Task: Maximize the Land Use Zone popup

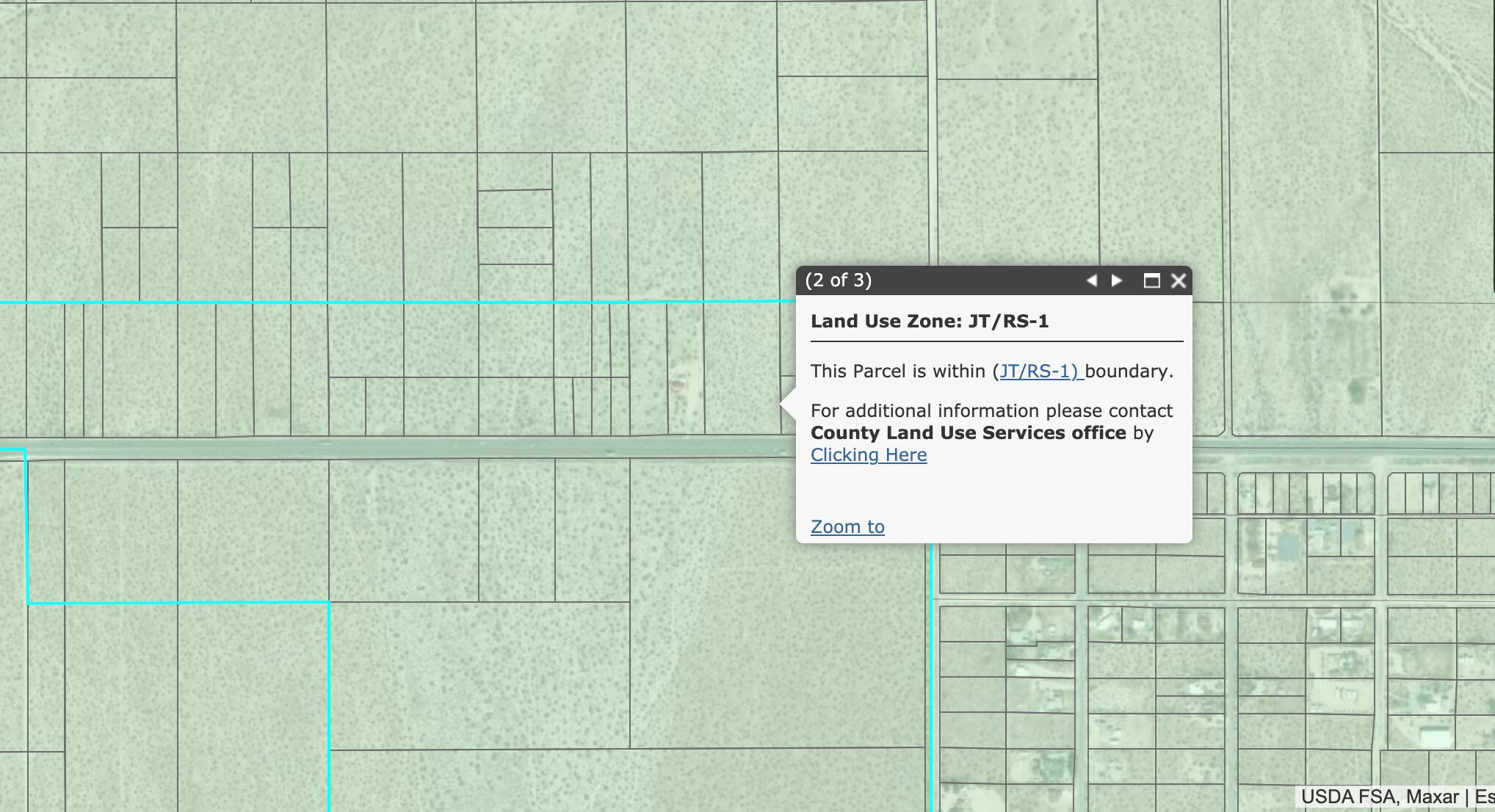Action: 1151,280
